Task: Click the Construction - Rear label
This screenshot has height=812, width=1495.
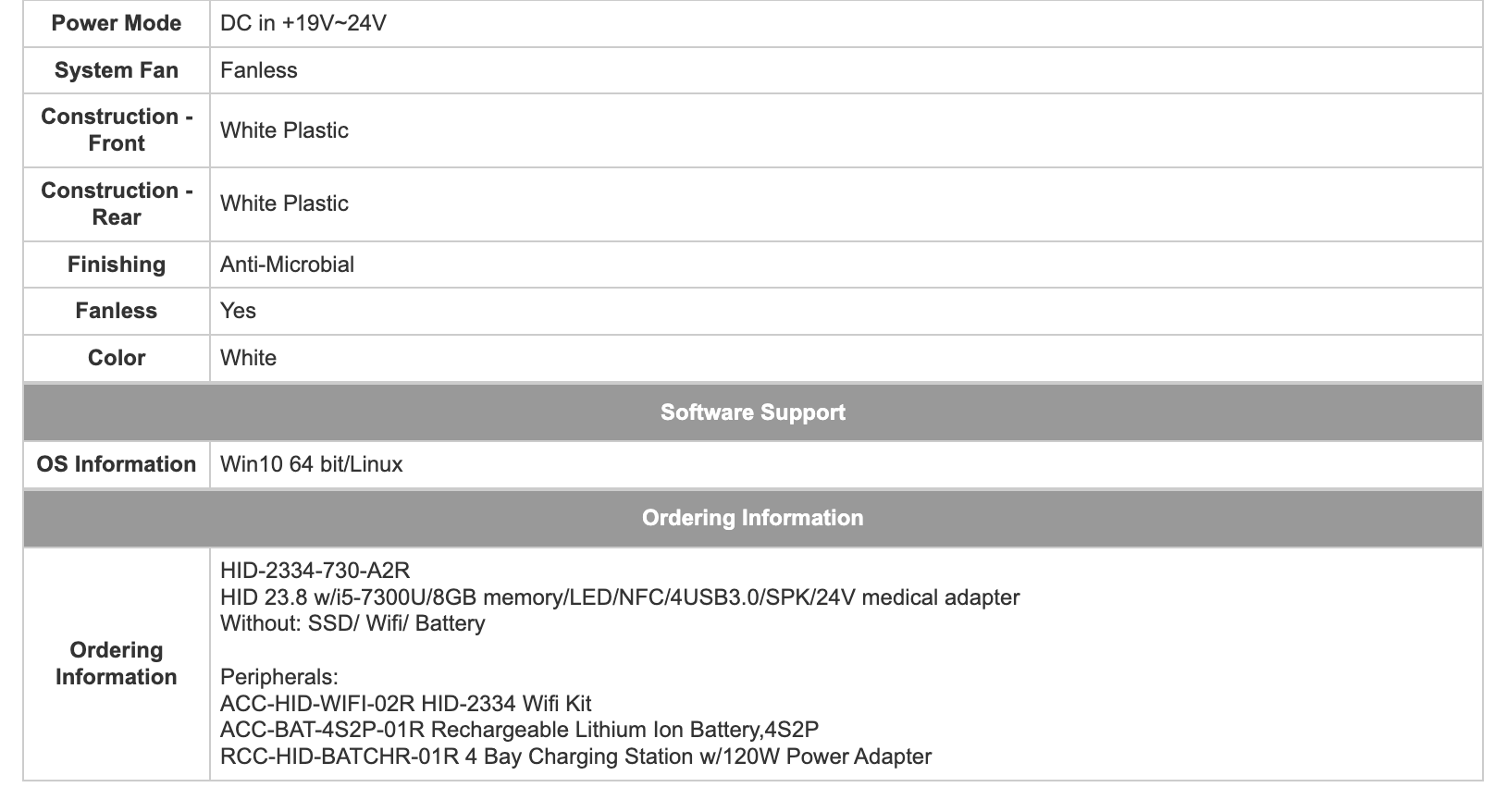Action: click(x=117, y=203)
